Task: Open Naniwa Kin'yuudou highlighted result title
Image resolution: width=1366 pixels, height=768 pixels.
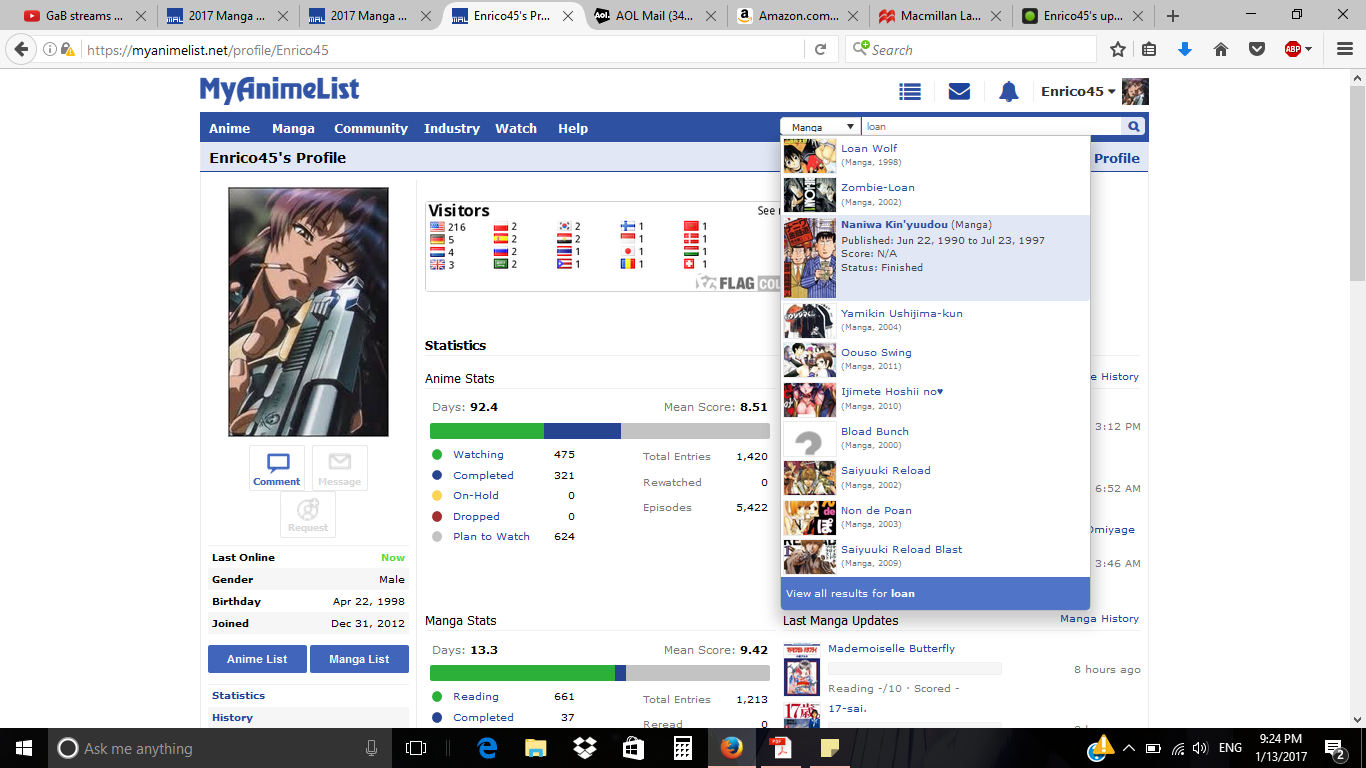Action: pyautogui.click(x=894, y=225)
